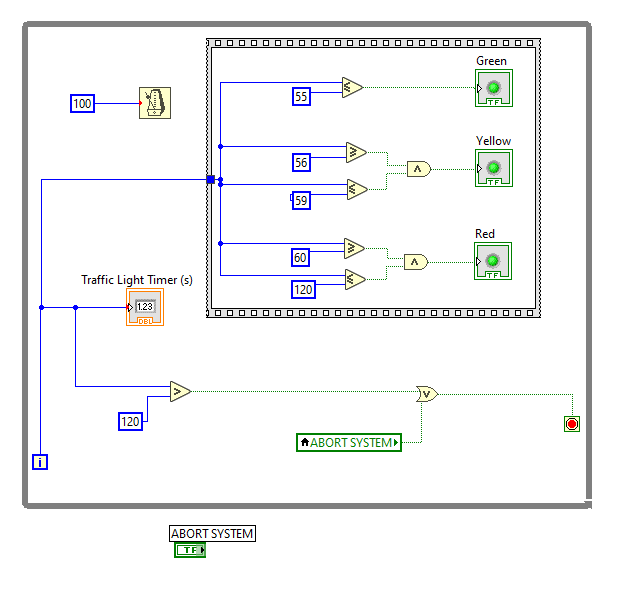Viewport: 638px width, 597px height.
Task: Click the Traffic Light Timer DBL indicator terminal
Action: pos(145,307)
